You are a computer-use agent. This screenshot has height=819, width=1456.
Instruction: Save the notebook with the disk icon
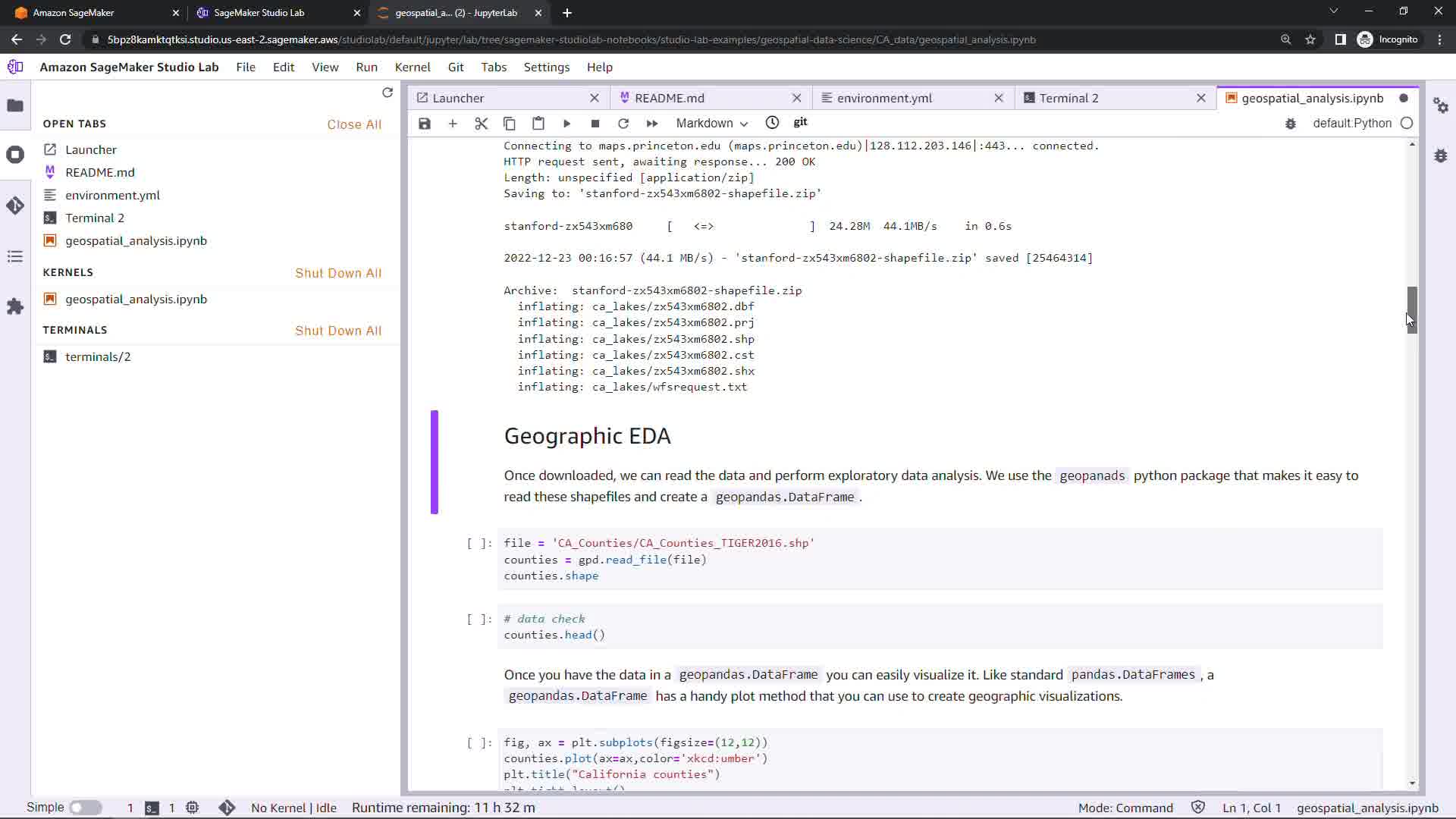[x=425, y=124]
